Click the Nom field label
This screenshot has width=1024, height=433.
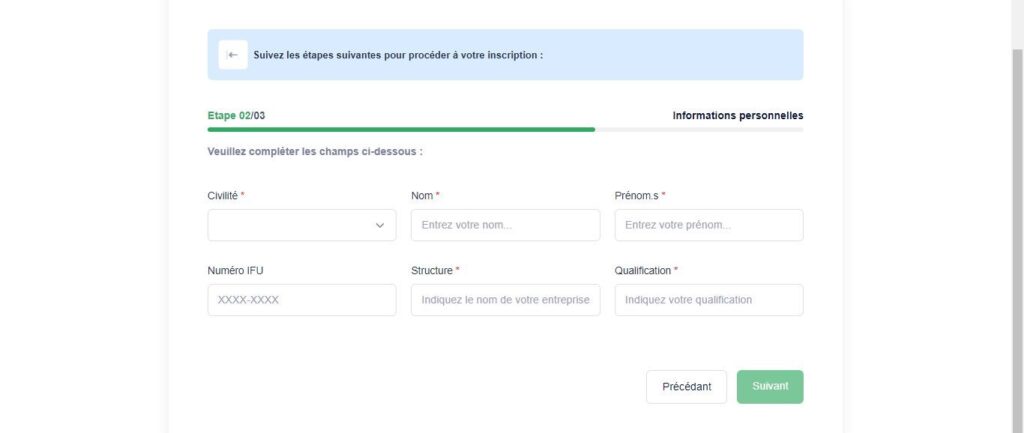[422, 195]
